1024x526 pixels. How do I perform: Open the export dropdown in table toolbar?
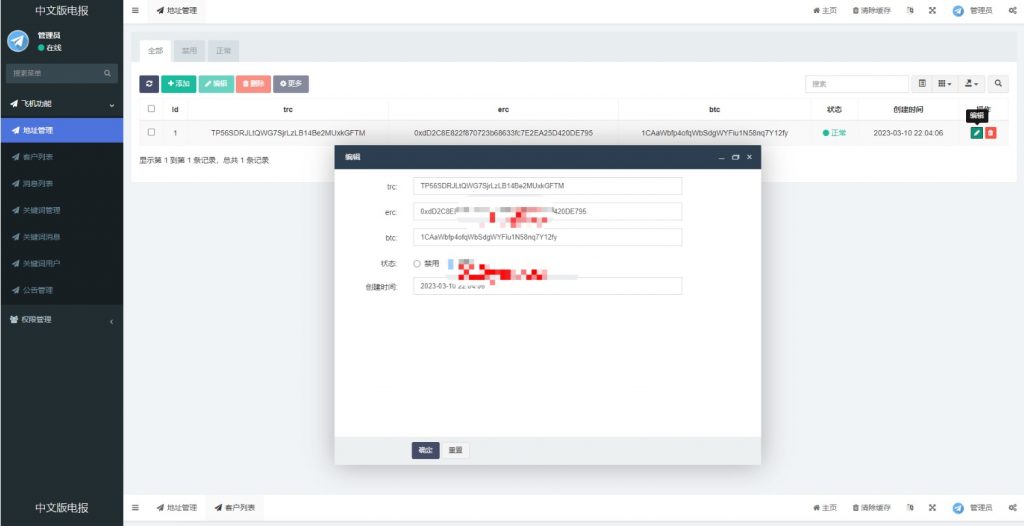(x=972, y=84)
